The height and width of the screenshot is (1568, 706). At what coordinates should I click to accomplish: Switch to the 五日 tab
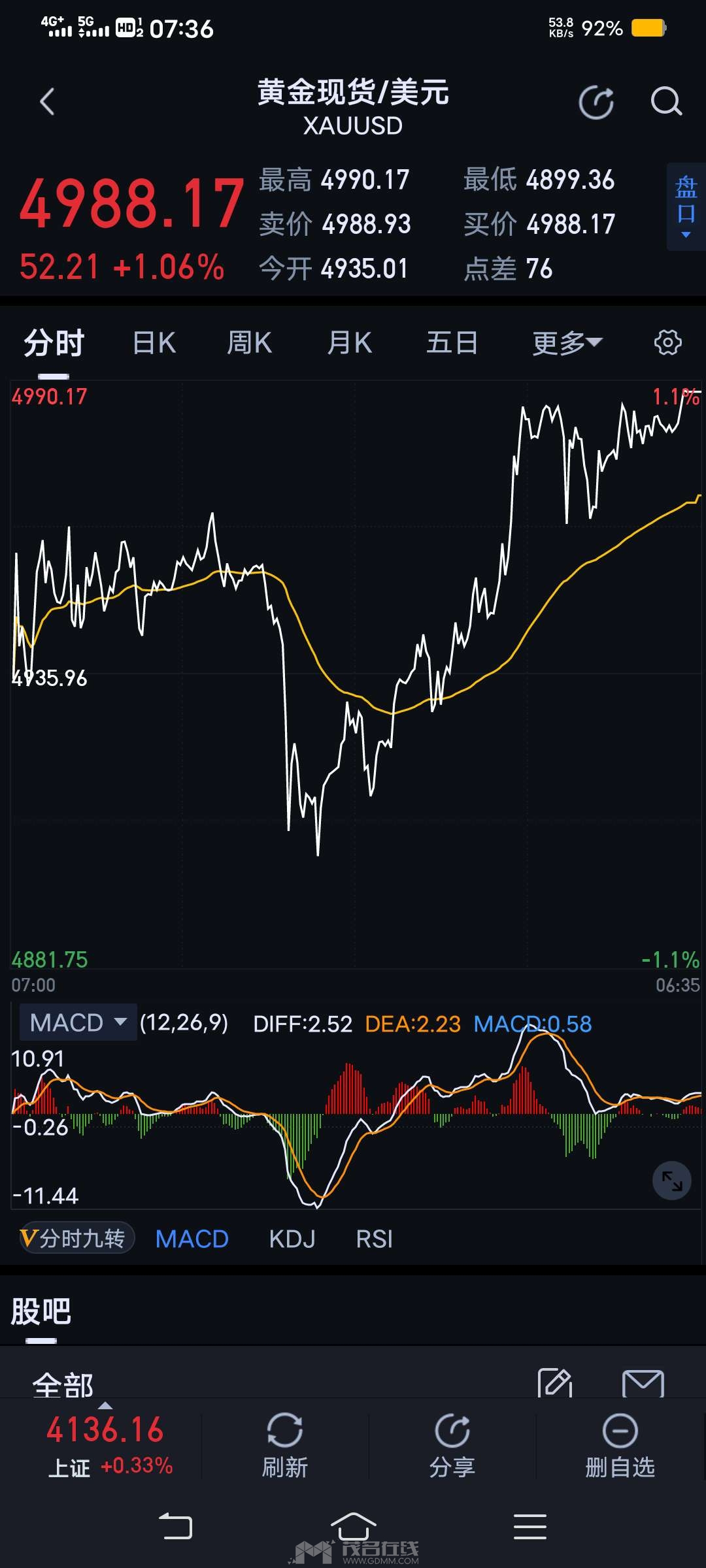[x=452, y=342]
